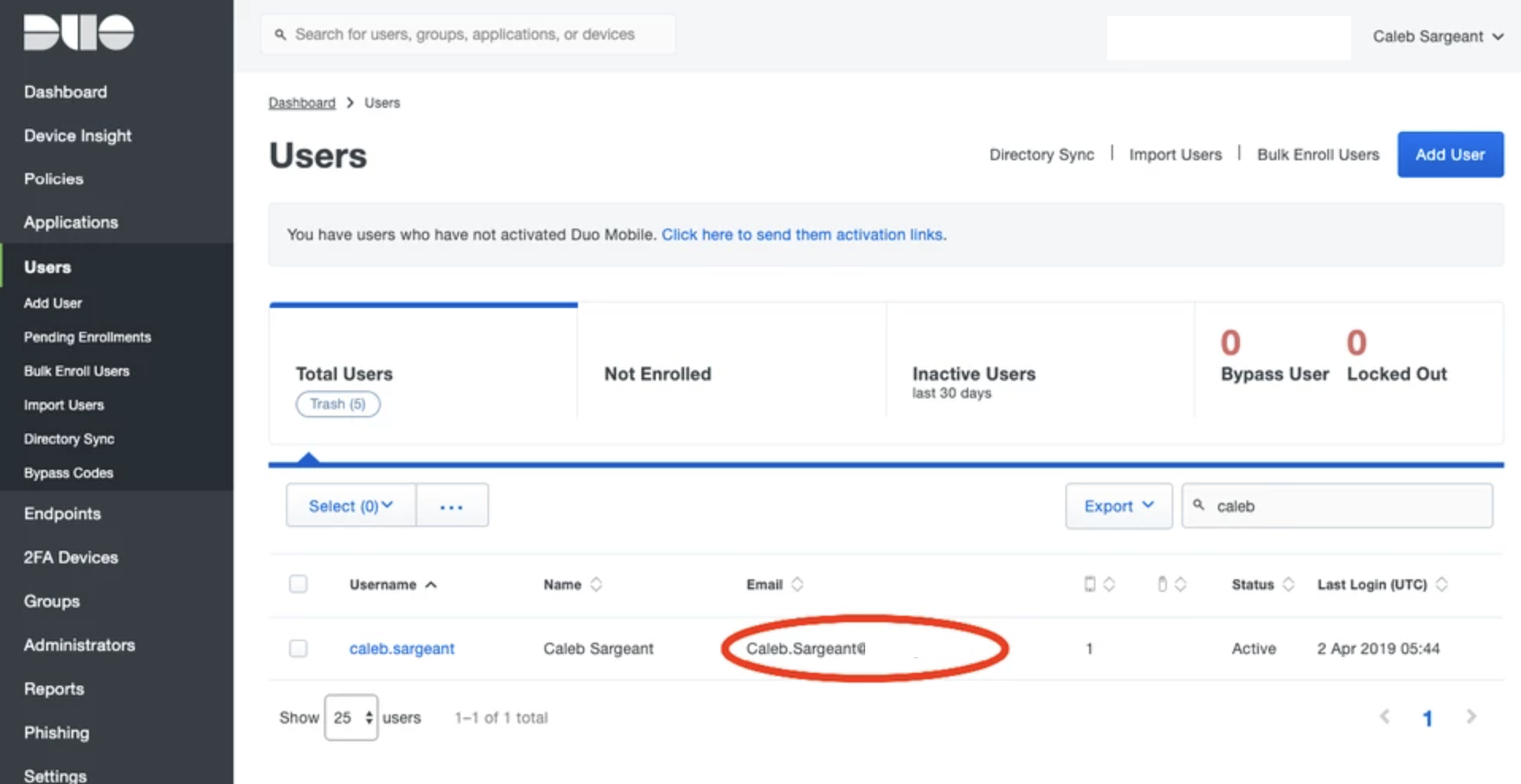
Task: Click the Duo logo
Action: pyautogui.click(x=79, y=32)
